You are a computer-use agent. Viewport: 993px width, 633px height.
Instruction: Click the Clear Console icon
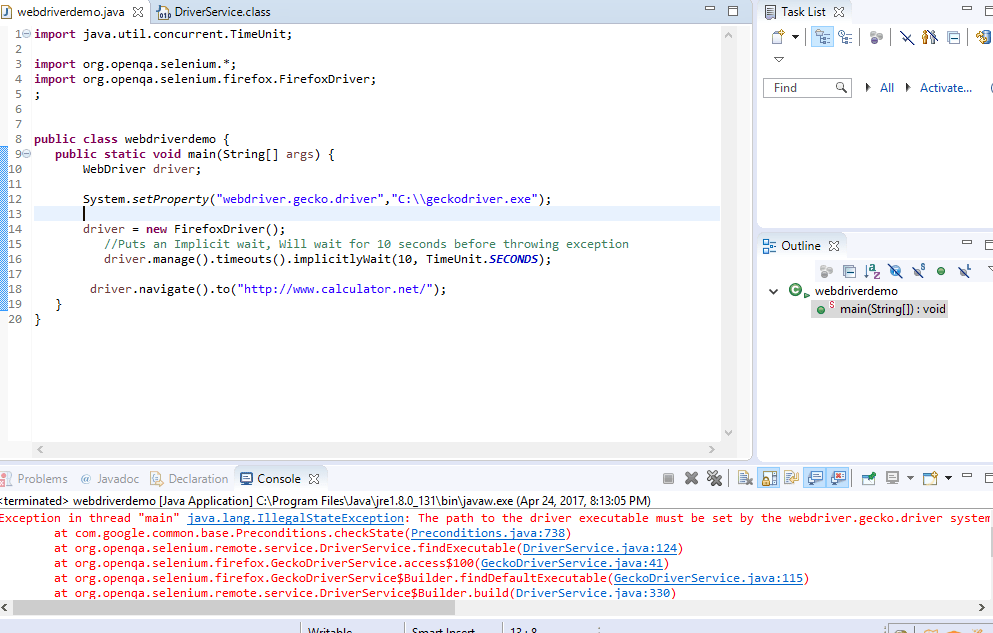745,479
